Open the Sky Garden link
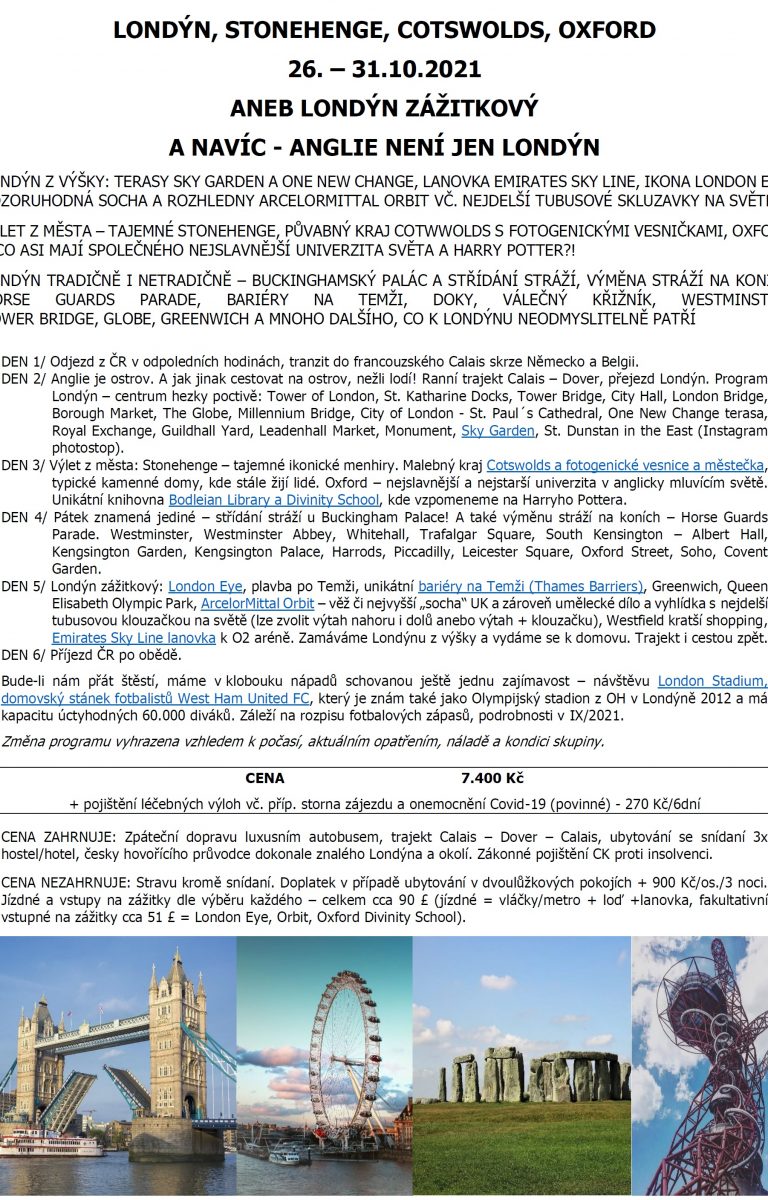The height and width of the screenshot is (1200, 768). 498,431
